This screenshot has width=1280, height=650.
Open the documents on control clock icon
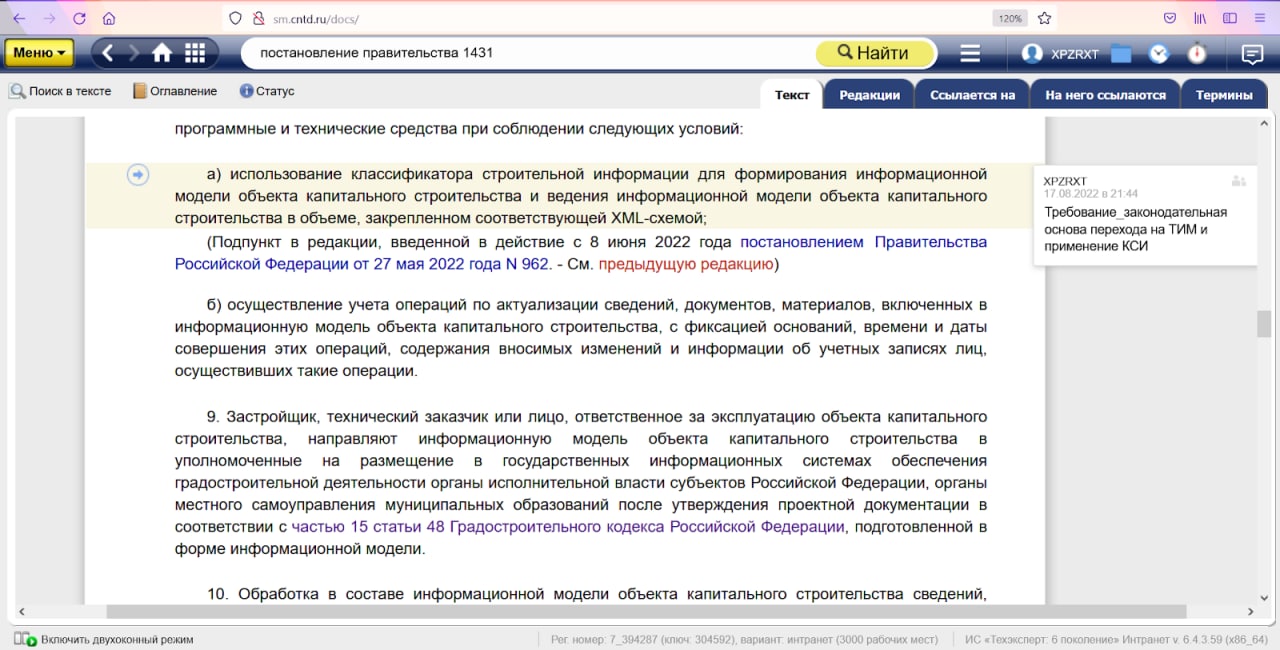pos(1159,54)
